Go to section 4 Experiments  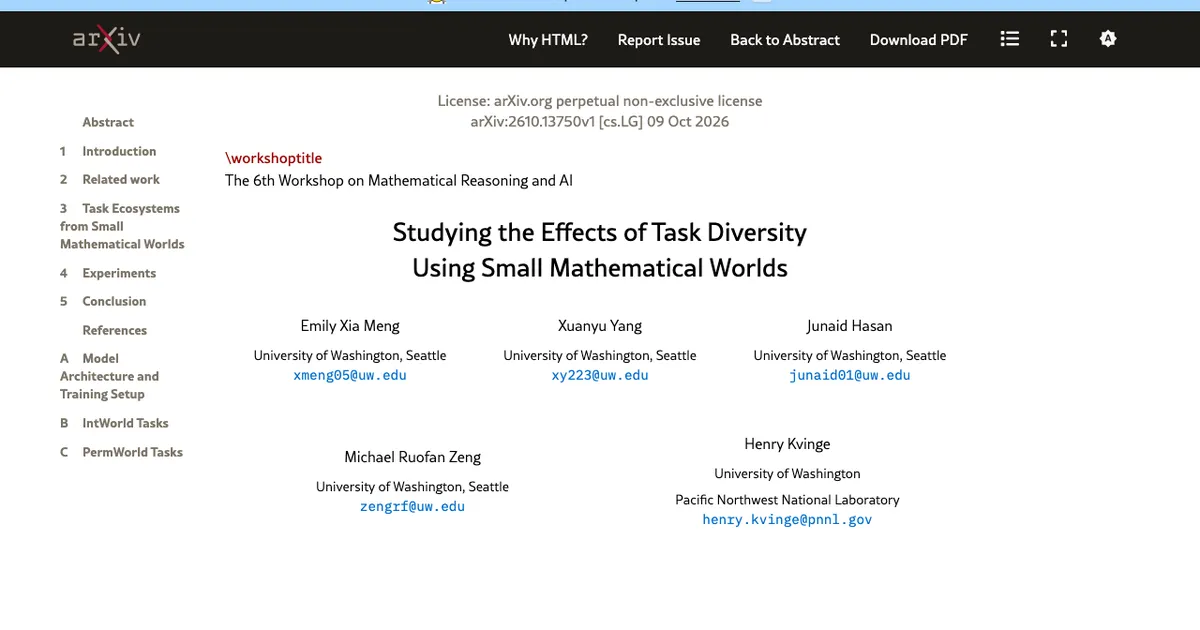point(108,273)
